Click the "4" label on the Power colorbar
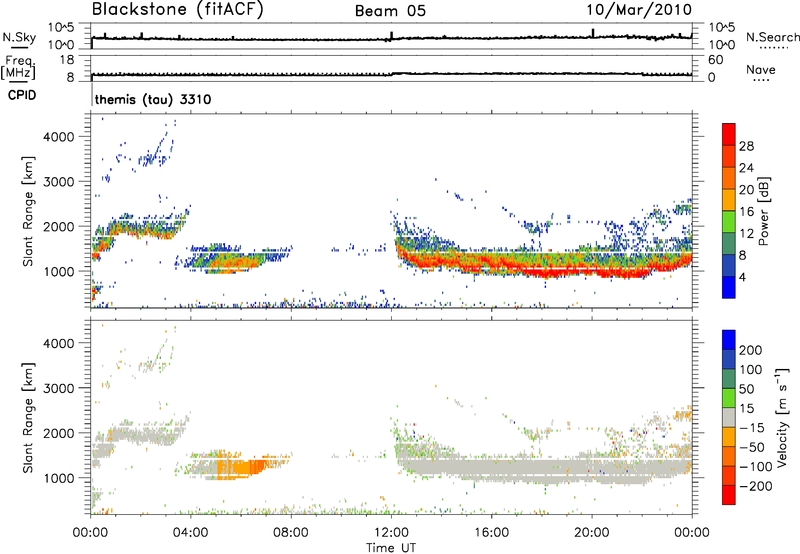Image resolution: width=800 pixels, height=554 pixels. click(743, 277)
